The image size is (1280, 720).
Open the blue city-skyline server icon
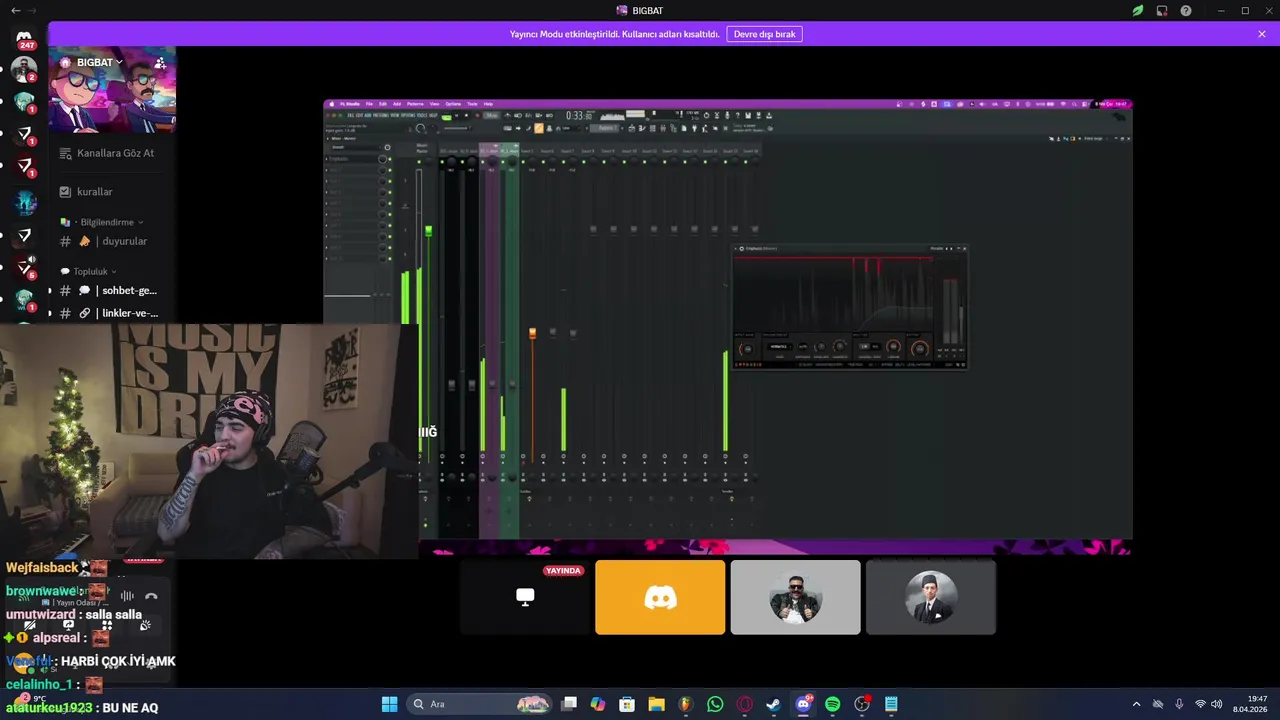pos(24,203)
